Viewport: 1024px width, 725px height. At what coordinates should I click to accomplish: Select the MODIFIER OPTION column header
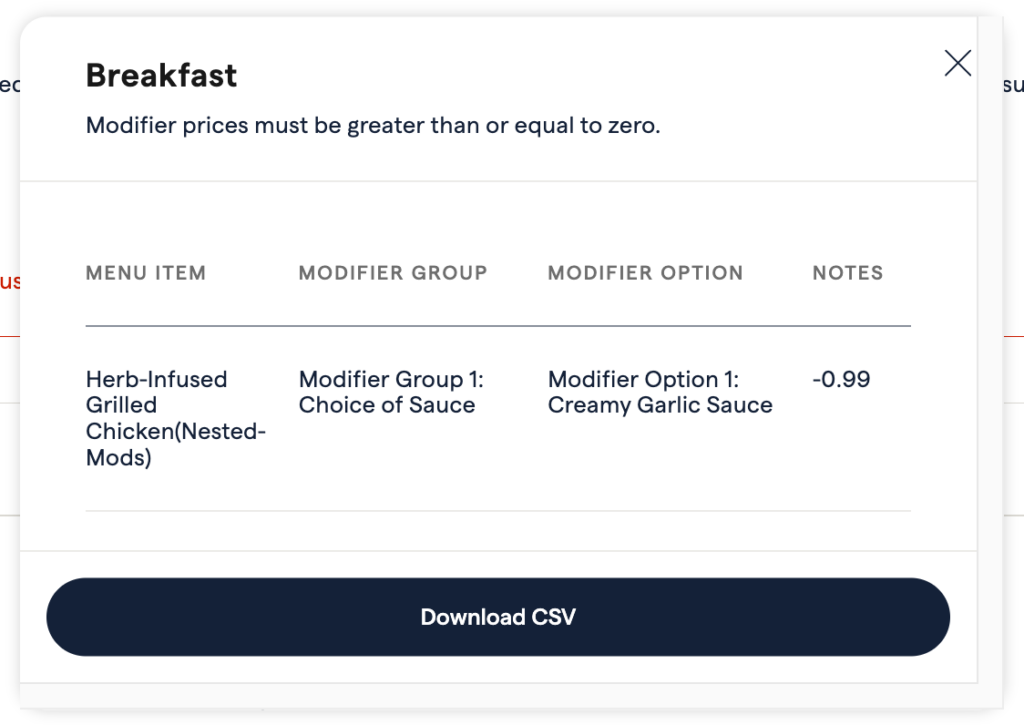[645, 273]
